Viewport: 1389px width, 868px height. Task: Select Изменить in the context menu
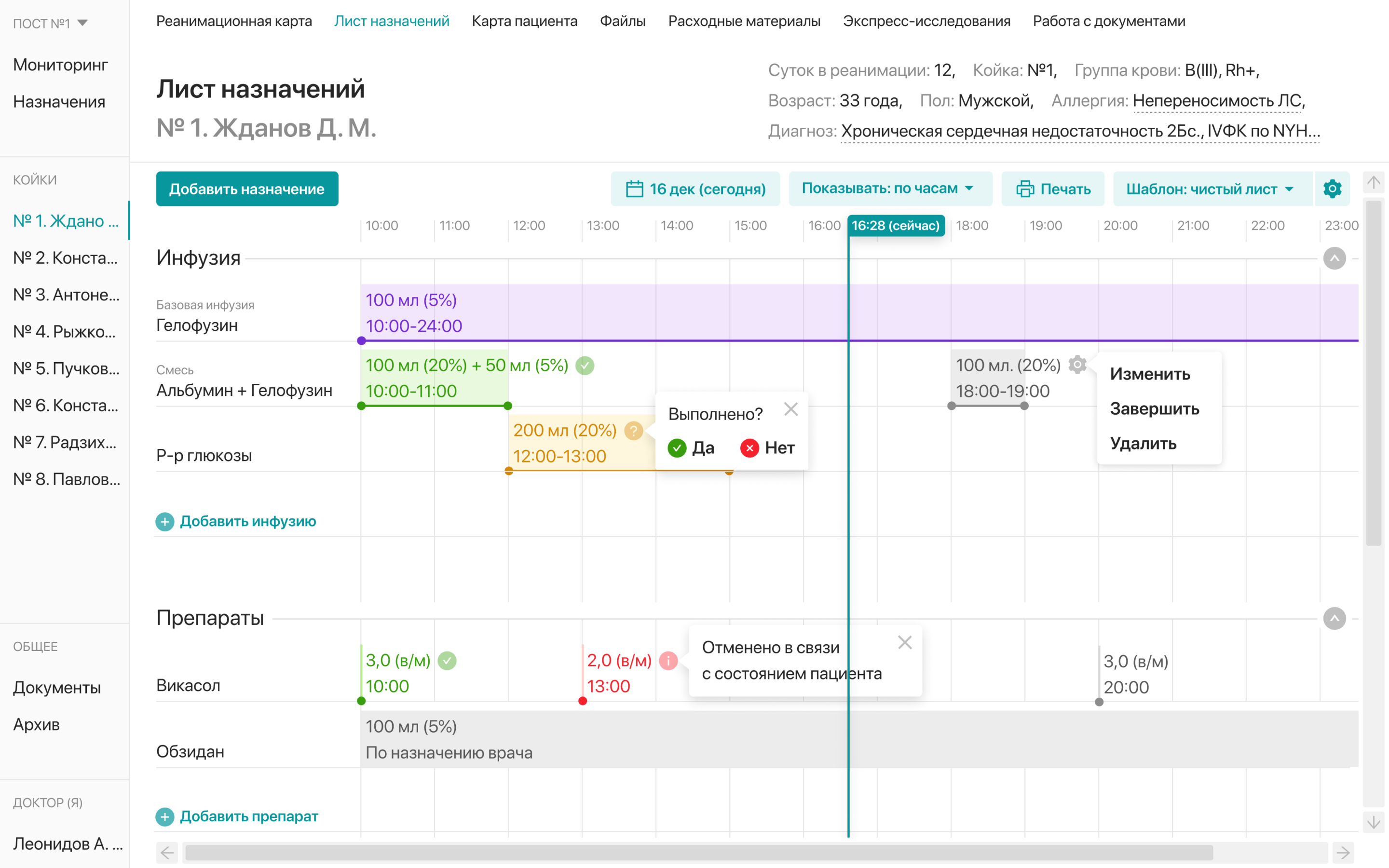[x=1150, y=374]
